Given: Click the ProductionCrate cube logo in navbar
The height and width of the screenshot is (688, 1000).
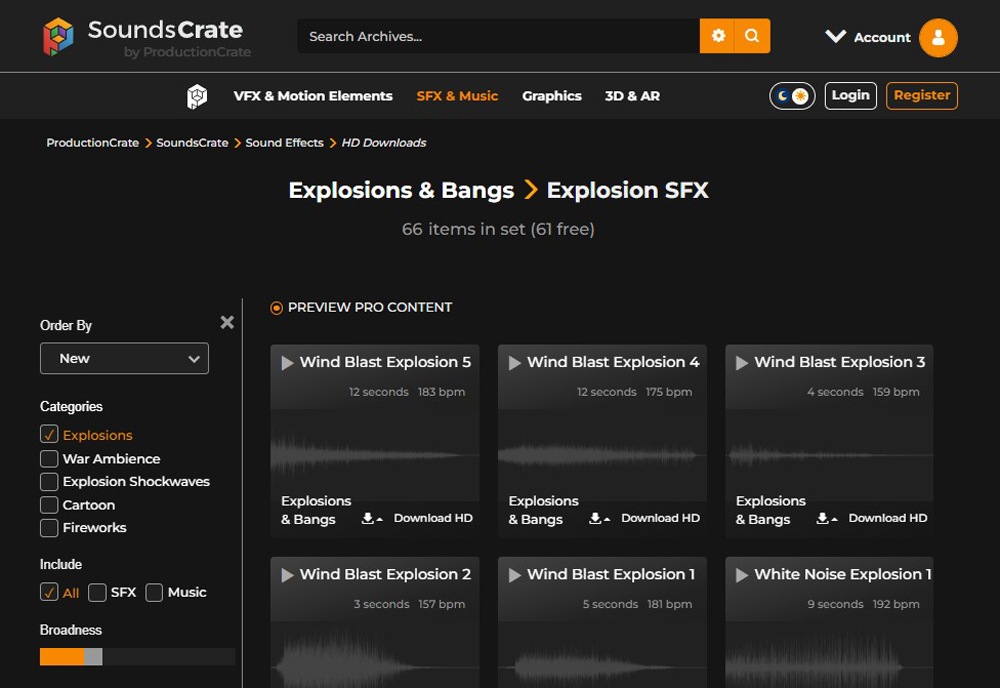Looking at the screenshot, I should [x=196, y=95].
